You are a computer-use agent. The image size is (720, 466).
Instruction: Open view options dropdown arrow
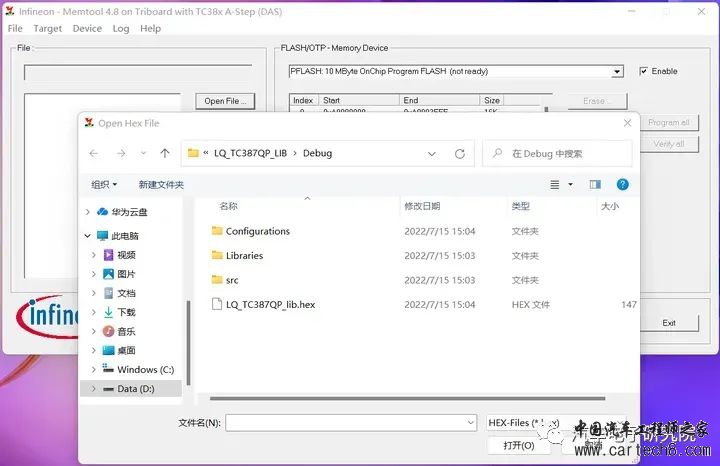570,185
